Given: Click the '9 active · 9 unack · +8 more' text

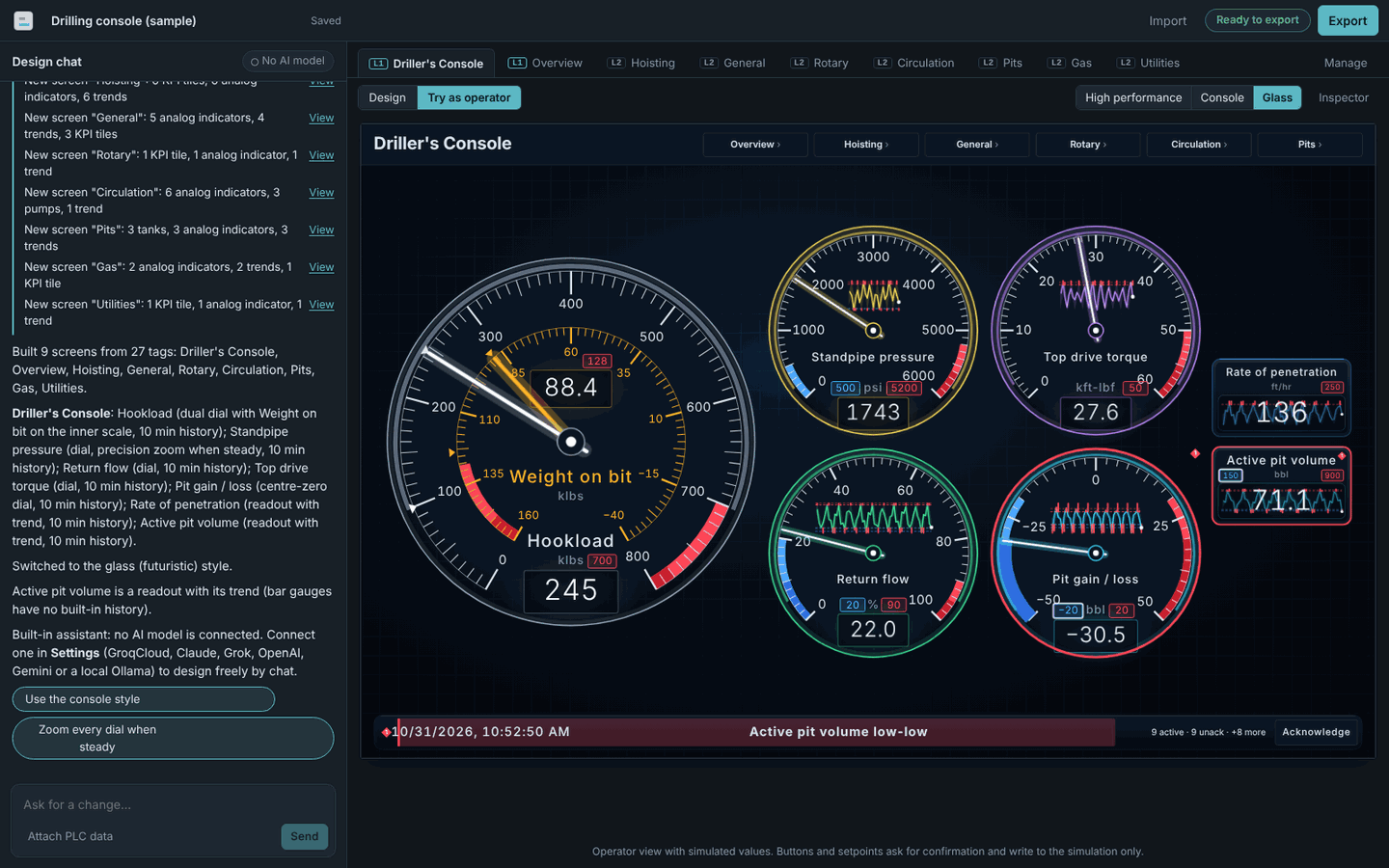Looking at the screenshot, I should (x=1208, y=732).
